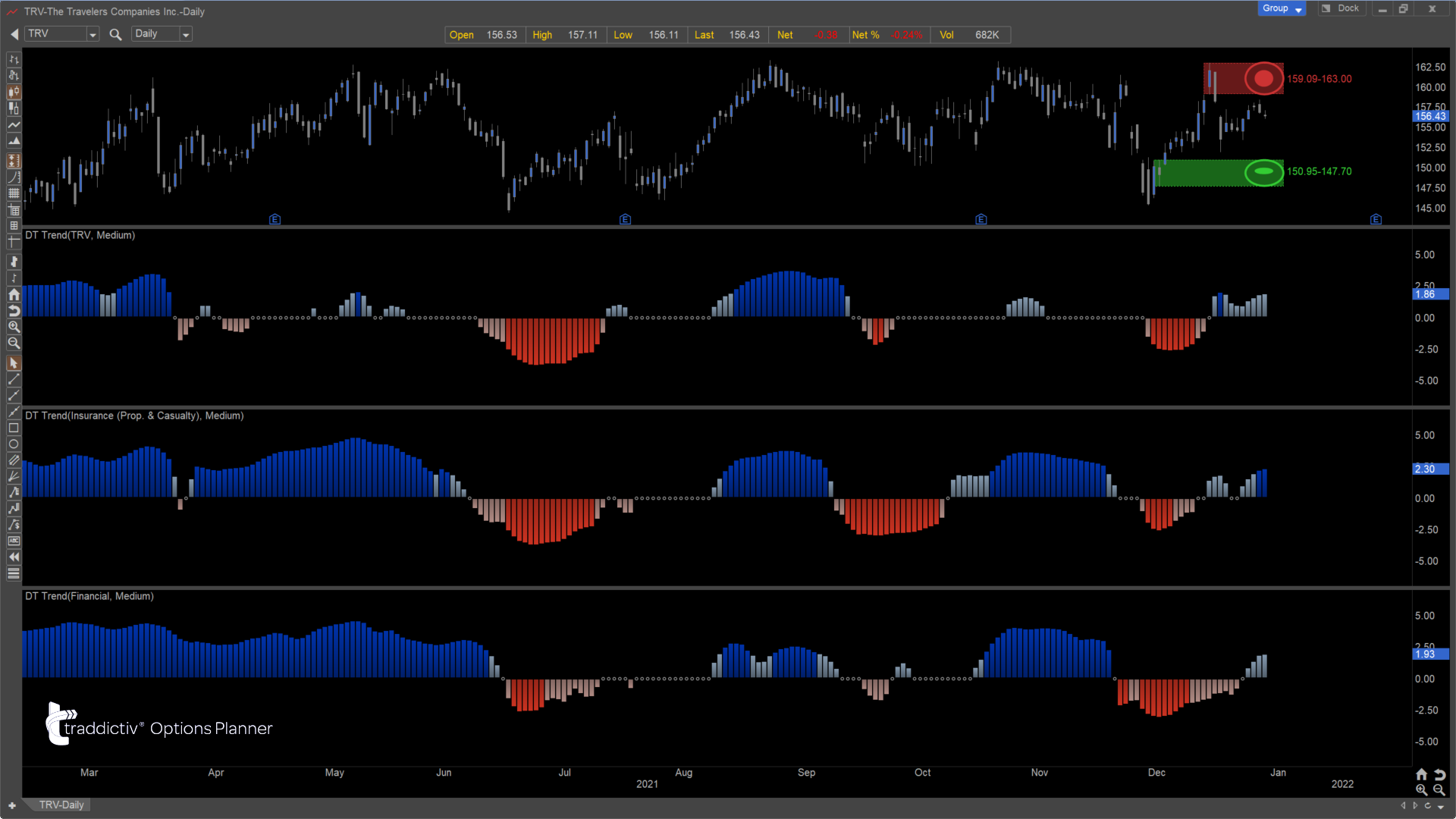Image resolution: width=1456 pixels, height=819 pixels.
Task: Click the 2.30 Insurance trend value tag
Action: click(x=1431, y=469)
